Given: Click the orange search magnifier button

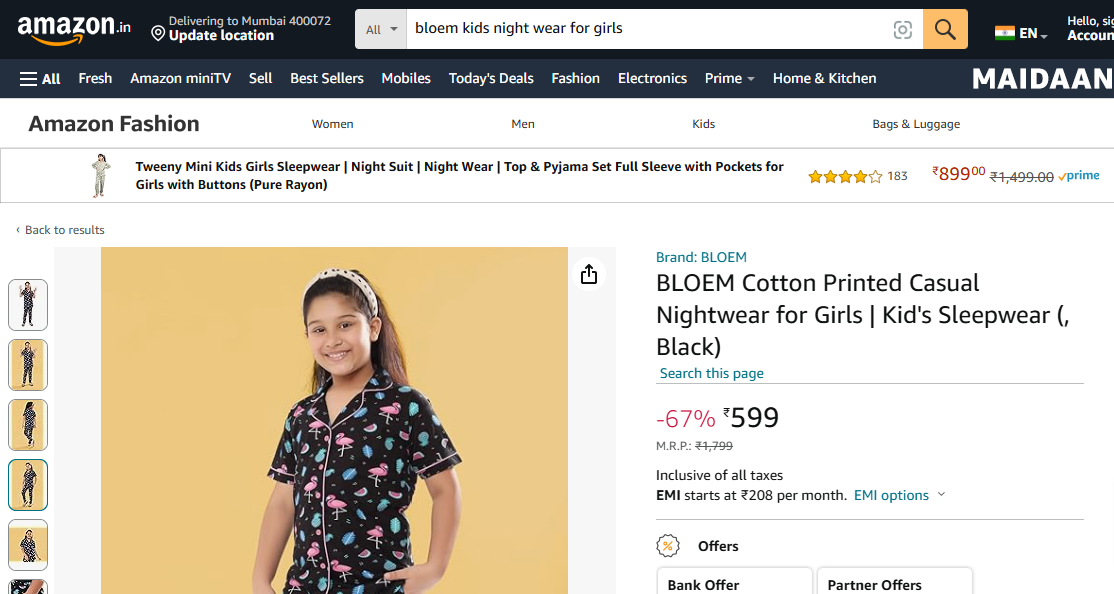Looking at the screenshot, I should [945, 29].
